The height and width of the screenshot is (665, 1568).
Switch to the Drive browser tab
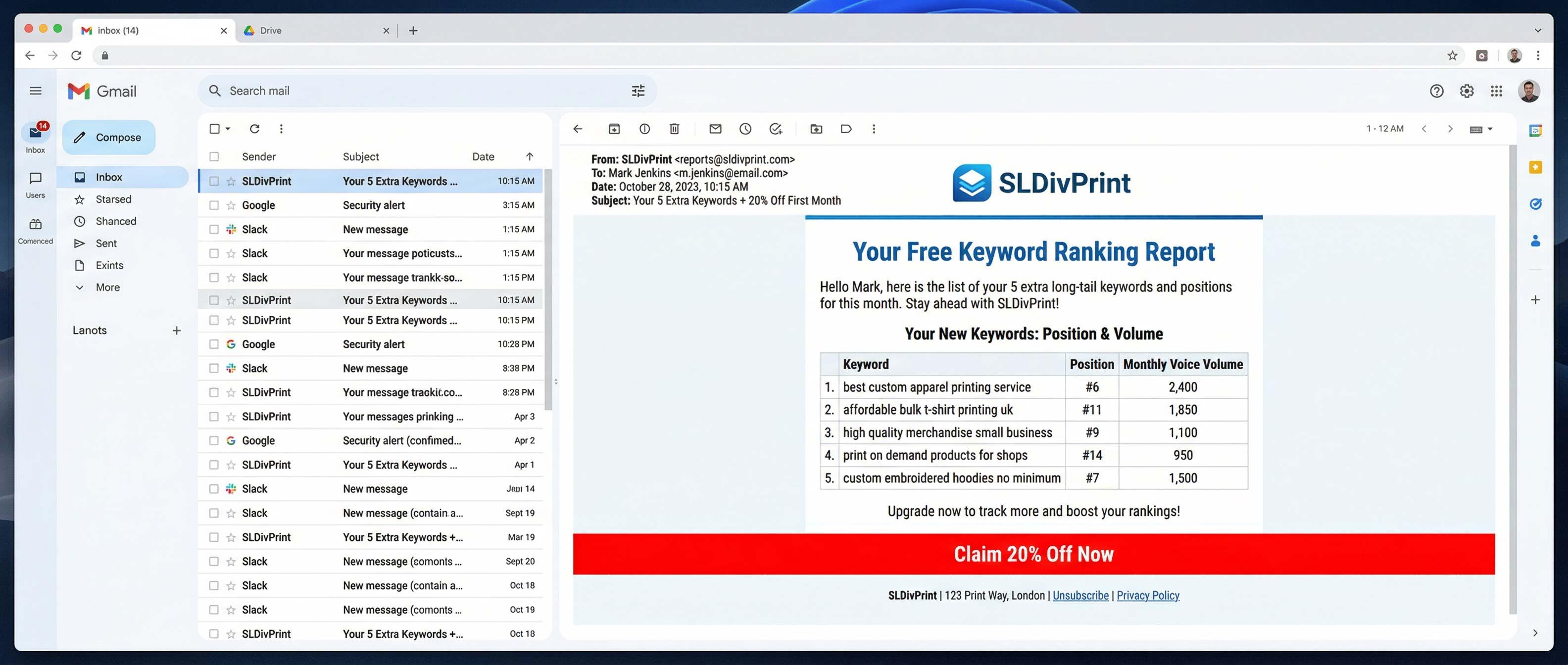[x=271, y=30]
